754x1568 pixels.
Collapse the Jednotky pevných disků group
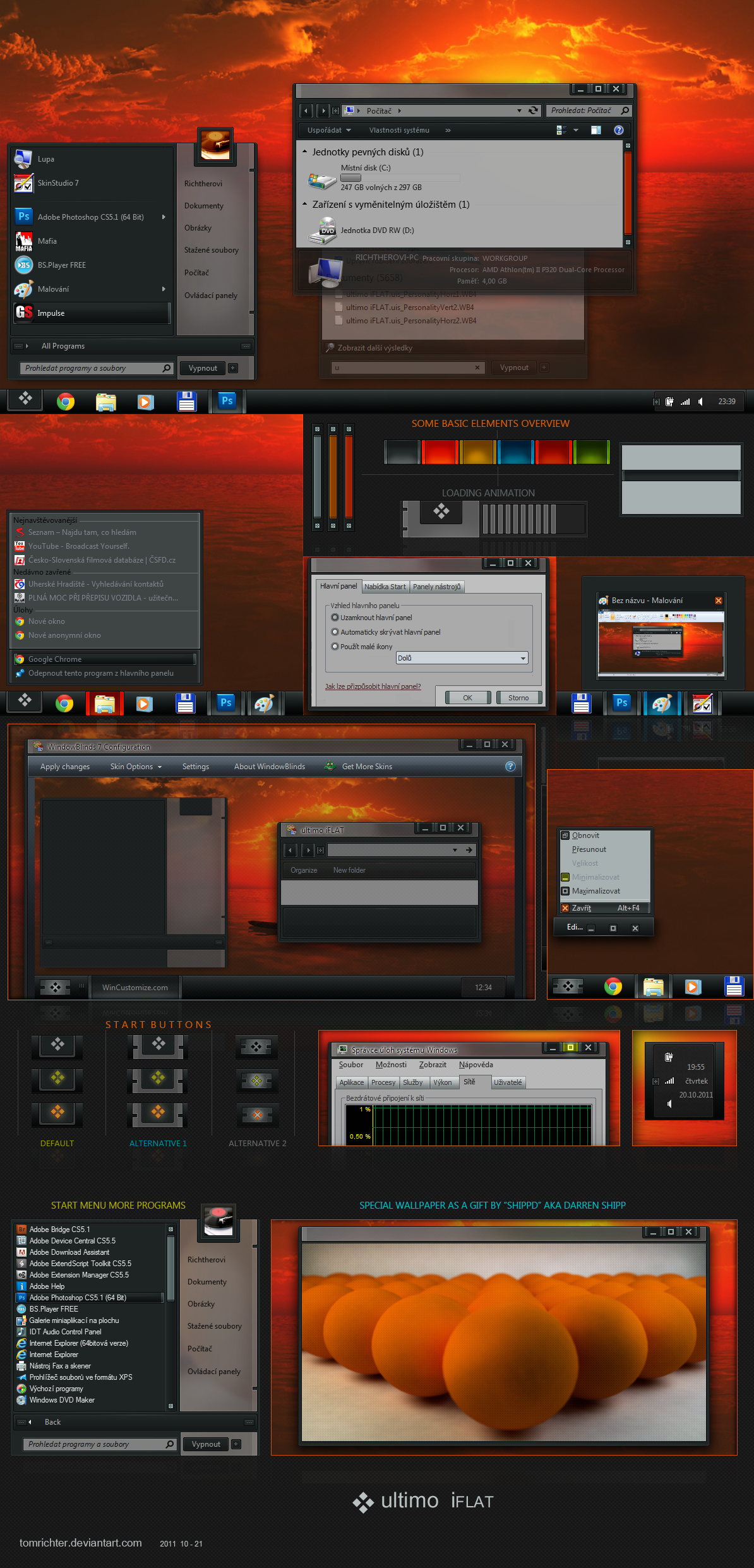305,152
